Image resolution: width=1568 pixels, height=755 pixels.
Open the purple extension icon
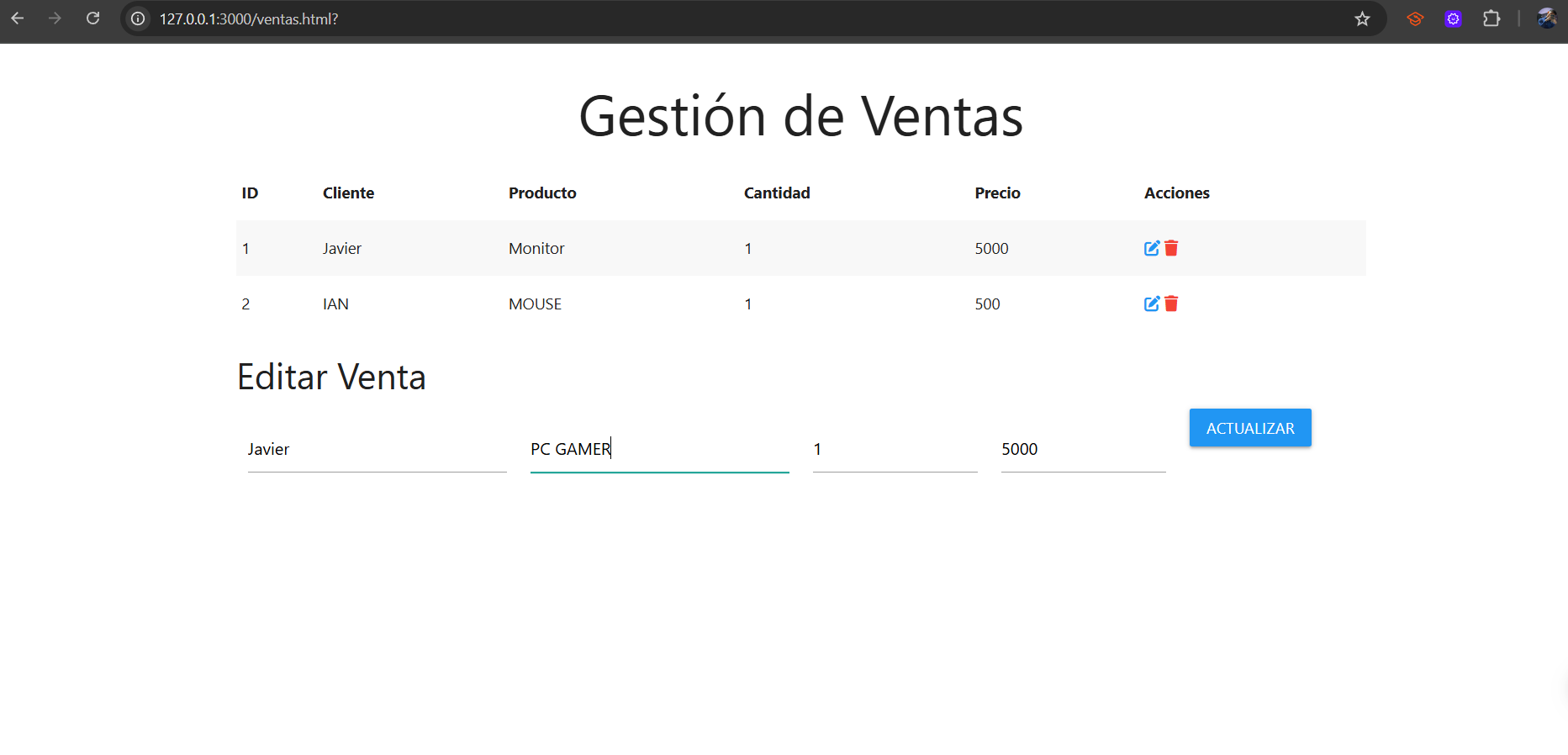(x=1453, y=18)
